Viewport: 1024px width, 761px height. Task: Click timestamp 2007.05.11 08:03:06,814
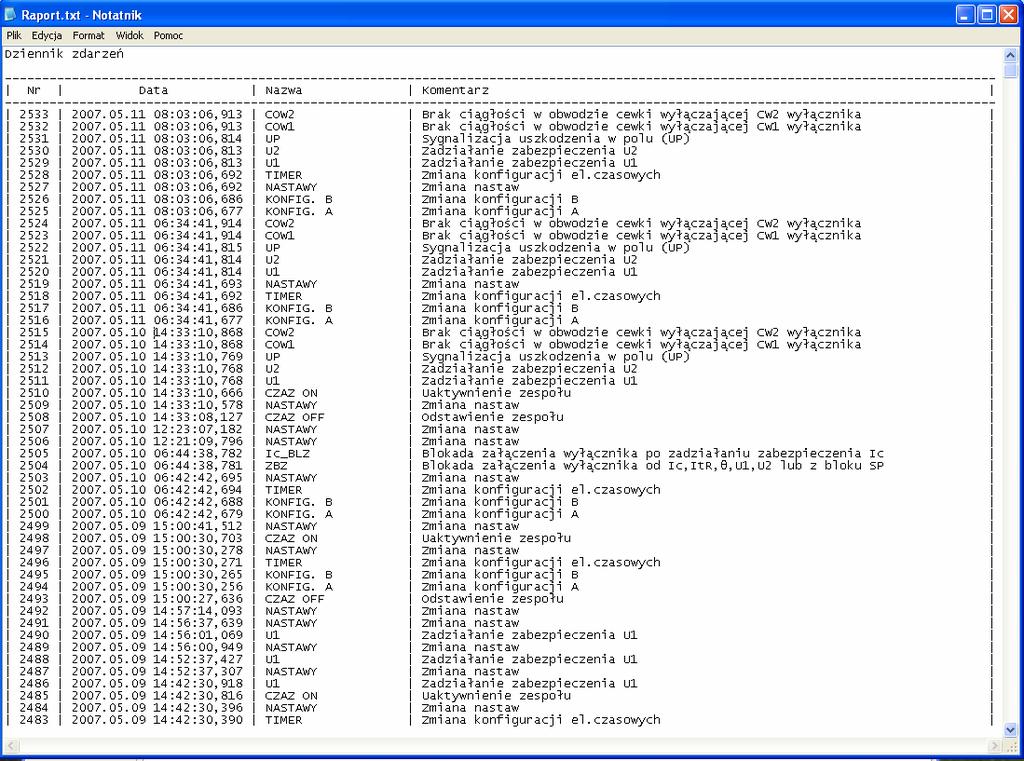157,138
